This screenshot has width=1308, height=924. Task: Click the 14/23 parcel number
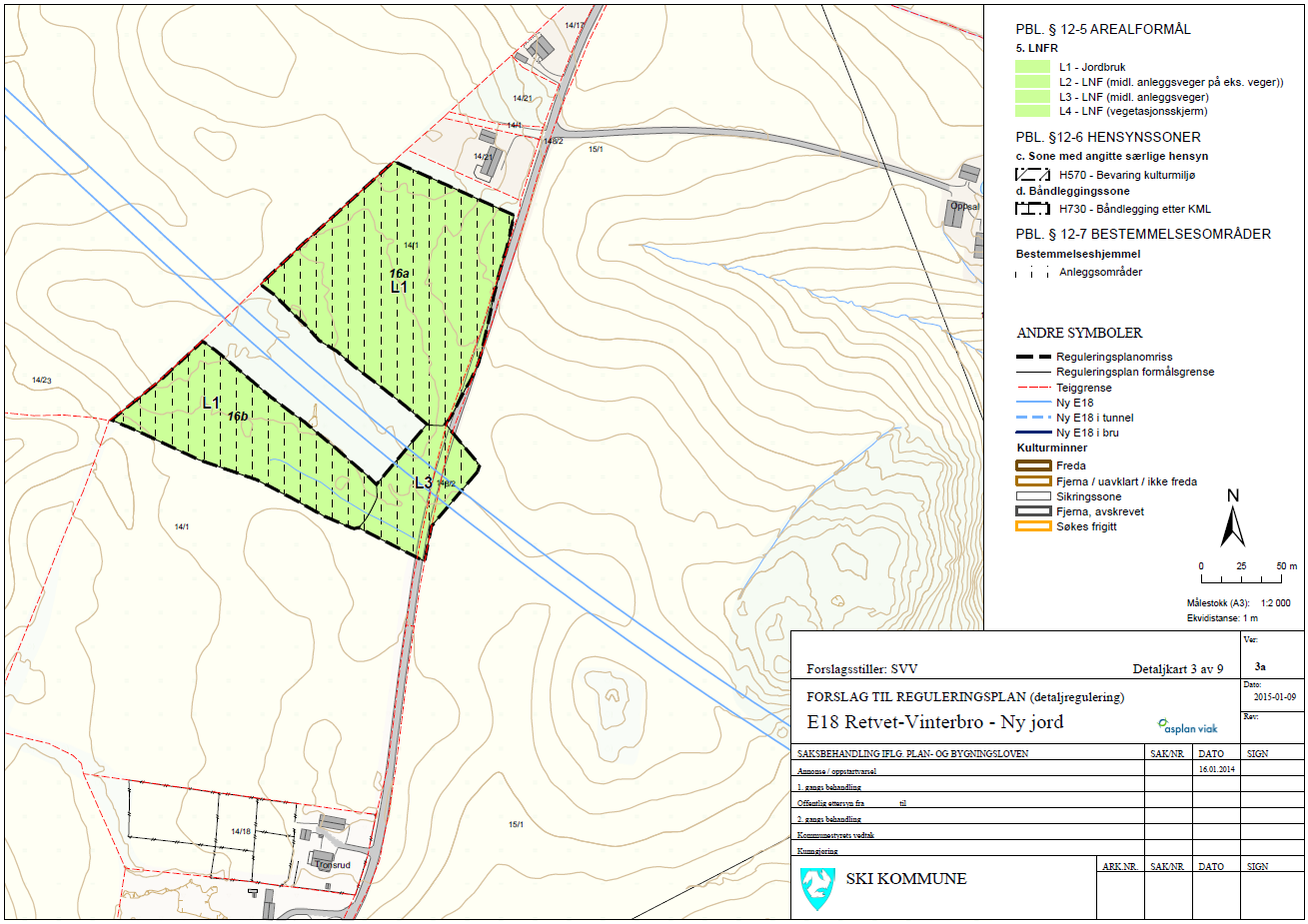[x=42, y=380]
